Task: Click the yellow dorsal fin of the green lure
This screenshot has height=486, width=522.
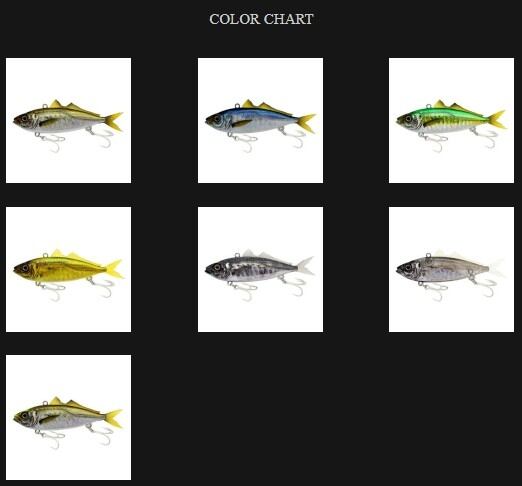Action: click(439, 104)
